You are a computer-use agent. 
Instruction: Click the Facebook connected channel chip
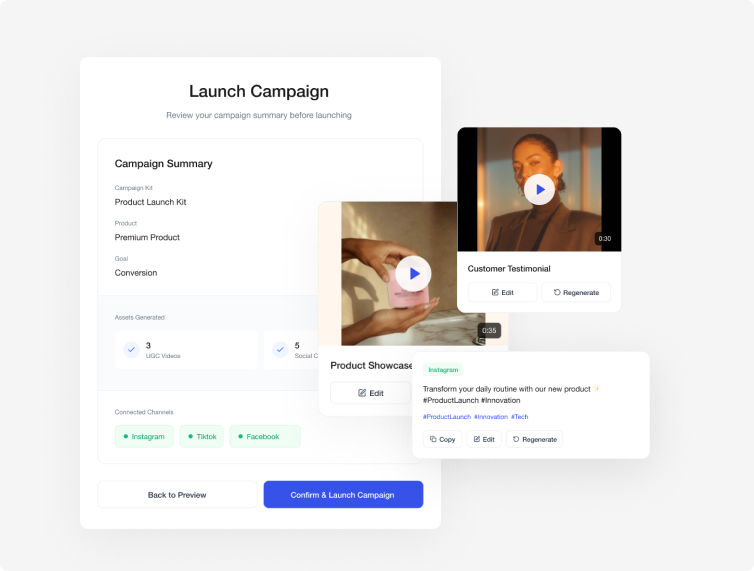tap(265, 436)
